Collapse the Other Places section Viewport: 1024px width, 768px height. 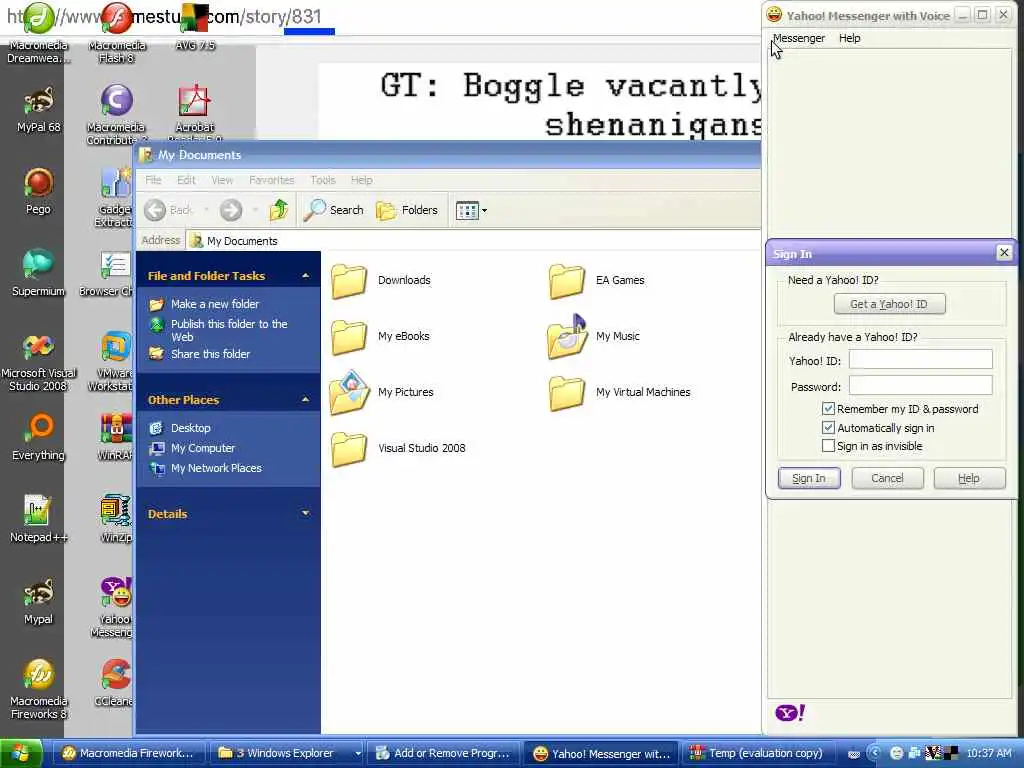pyautogui.click(x=305, y=399)
